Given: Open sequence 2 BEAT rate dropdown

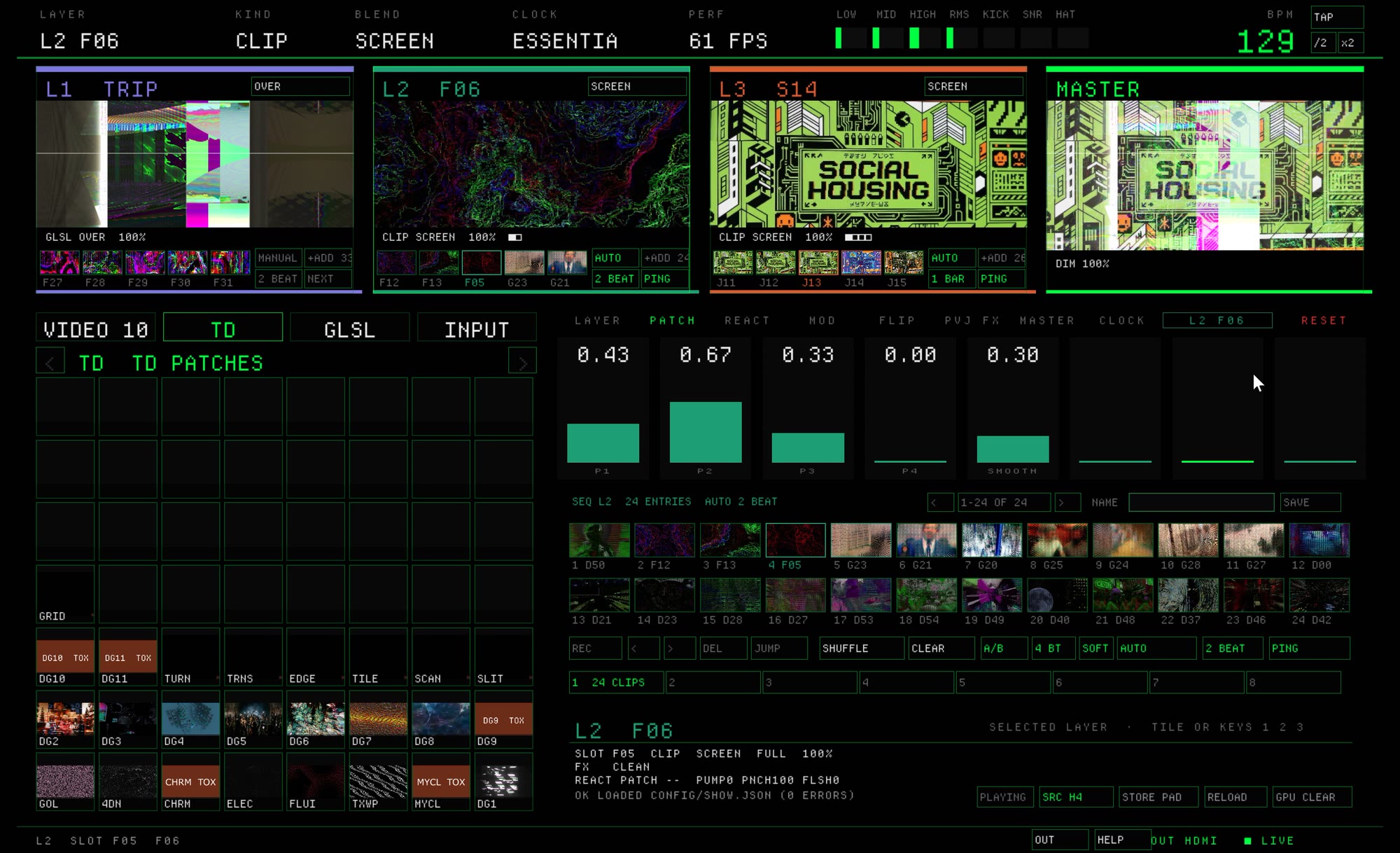Looking at the screenshot, I should (1232, 649).
